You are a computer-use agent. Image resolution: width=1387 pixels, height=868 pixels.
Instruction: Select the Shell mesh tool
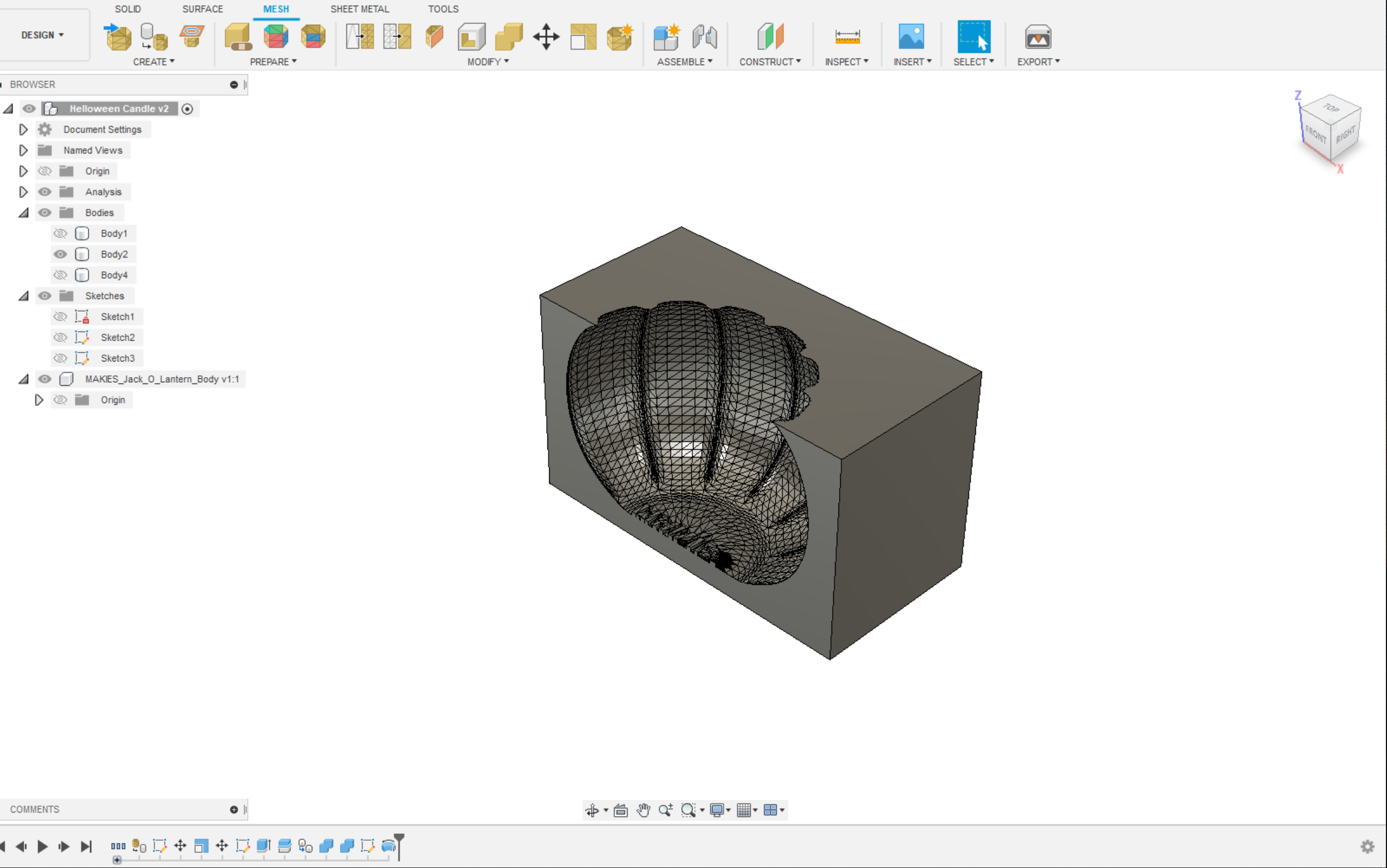click(x=472, y=37)
